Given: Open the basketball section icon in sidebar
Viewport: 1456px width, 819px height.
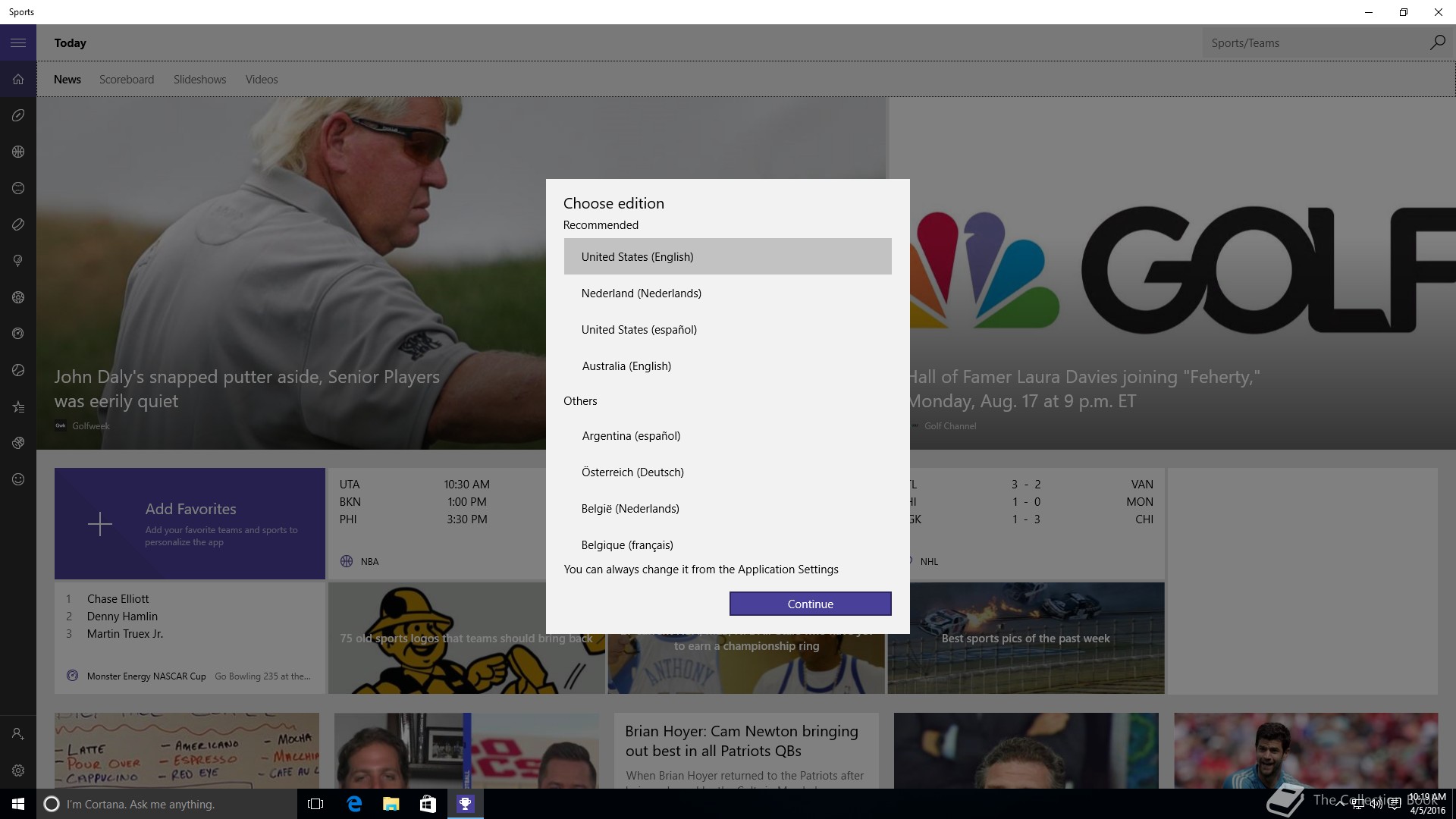Looking at the screenshot, I should click(18, 152).
